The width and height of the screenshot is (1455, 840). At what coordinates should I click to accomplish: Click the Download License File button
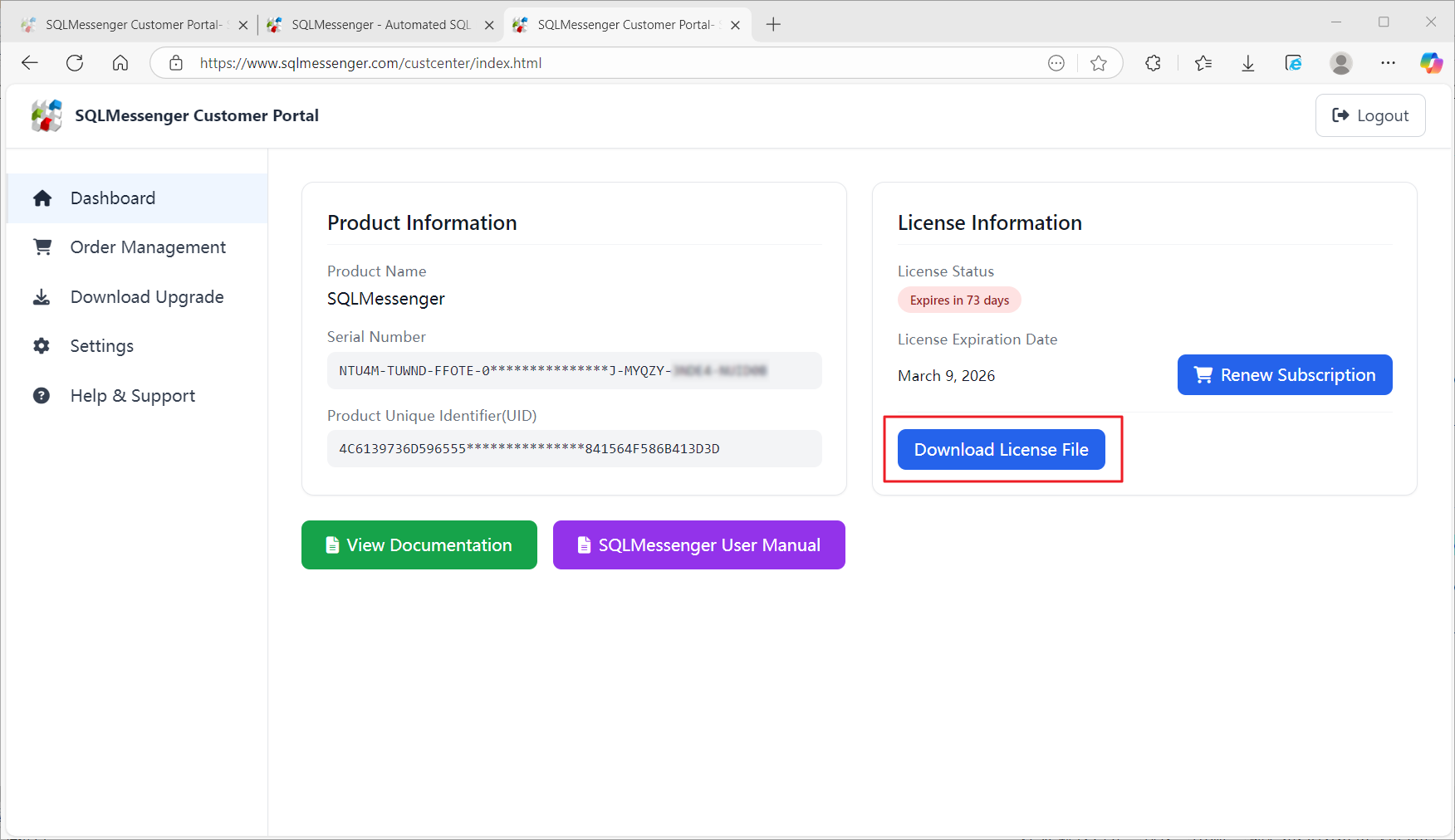pos(1001,450)
